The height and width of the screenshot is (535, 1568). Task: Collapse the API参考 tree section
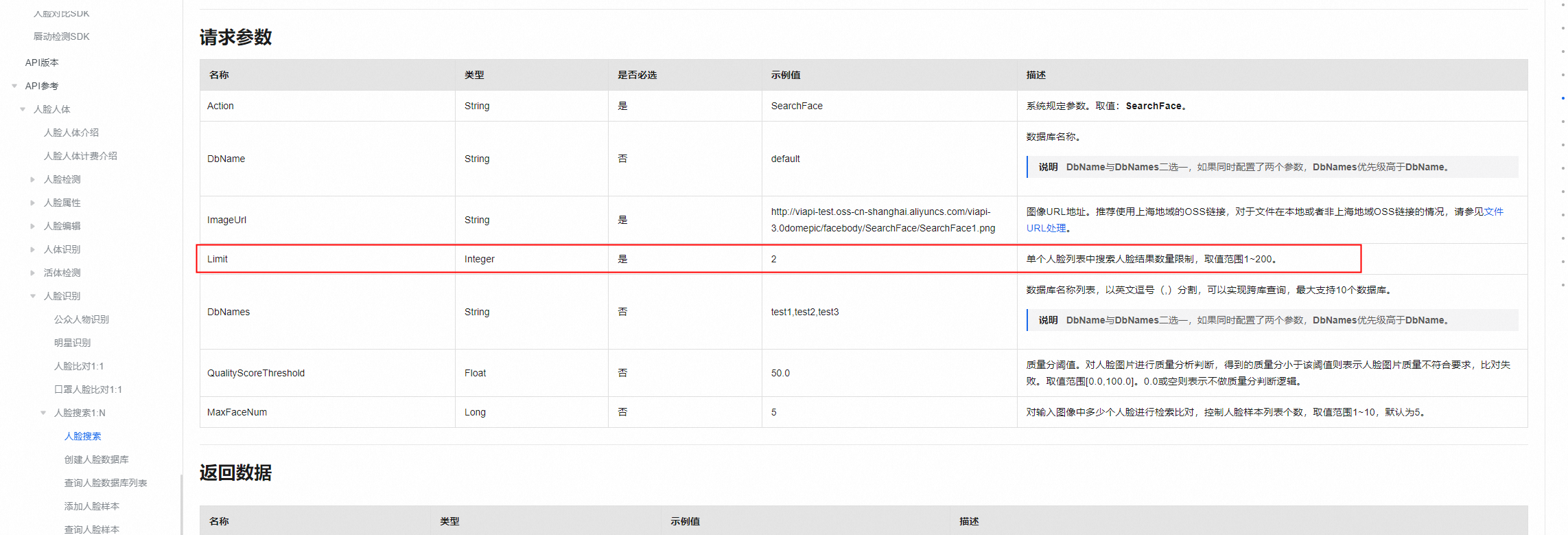coord(14,86)
